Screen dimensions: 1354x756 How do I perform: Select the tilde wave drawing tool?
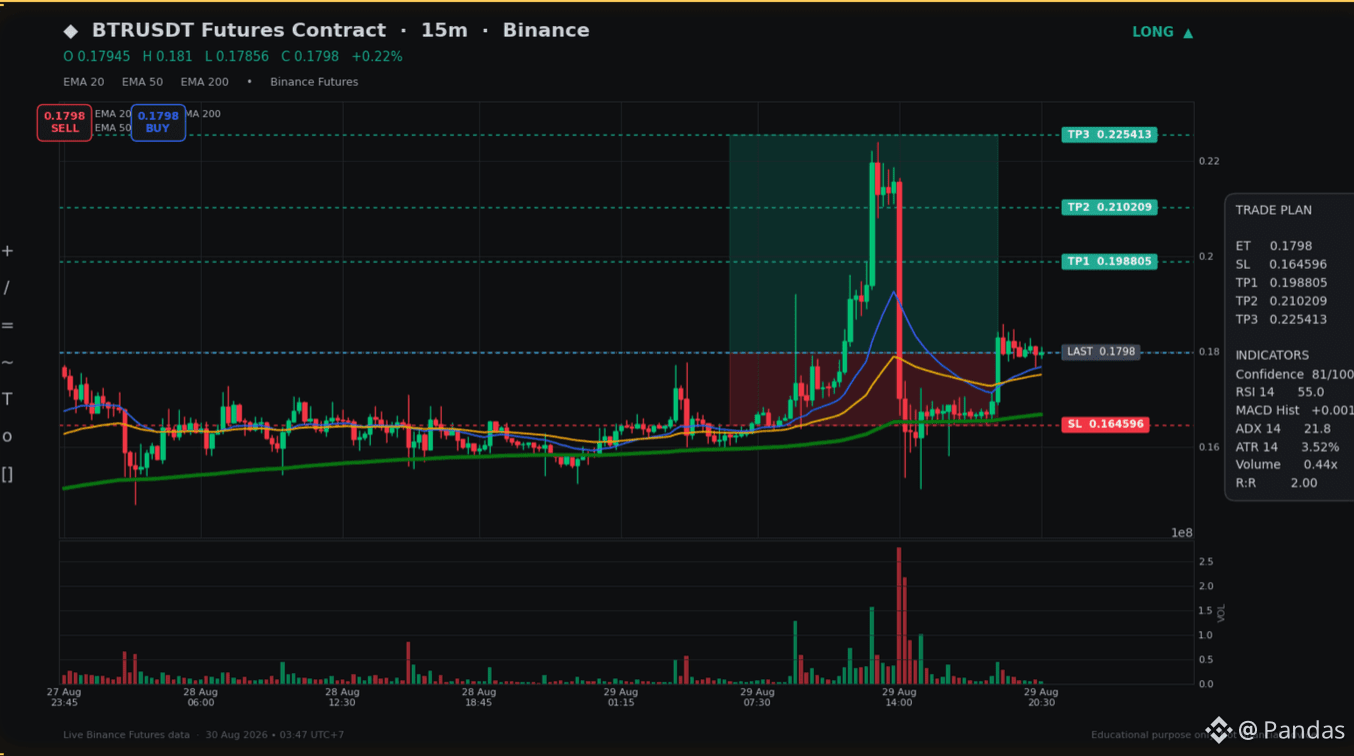pos(7,362)
